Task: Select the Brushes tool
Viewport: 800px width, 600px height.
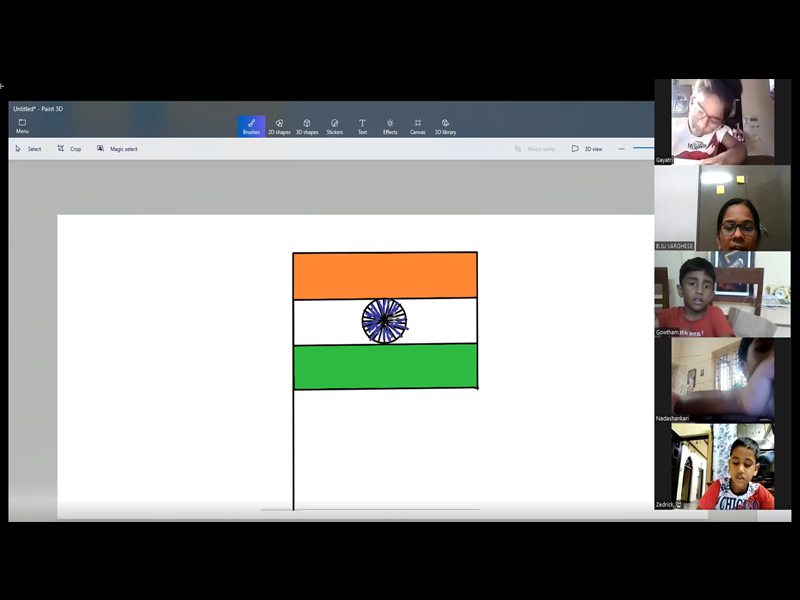Action: 251,126
